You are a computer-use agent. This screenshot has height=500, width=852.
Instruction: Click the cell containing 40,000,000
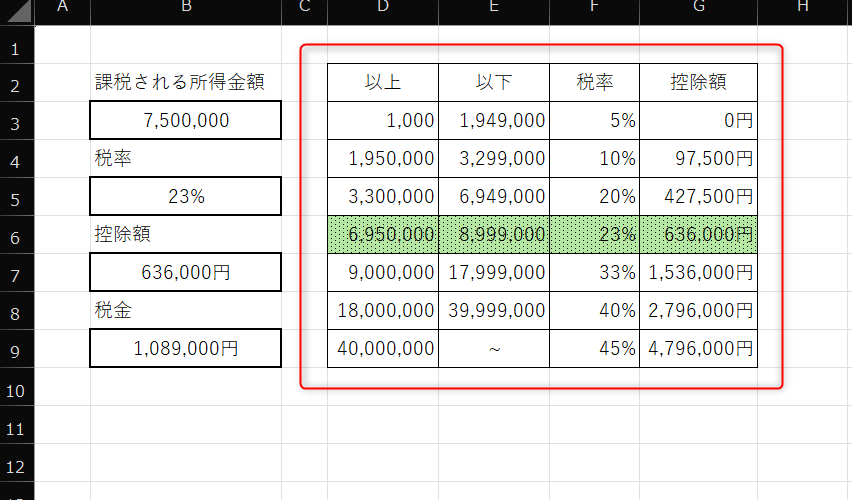pos(383,349)
